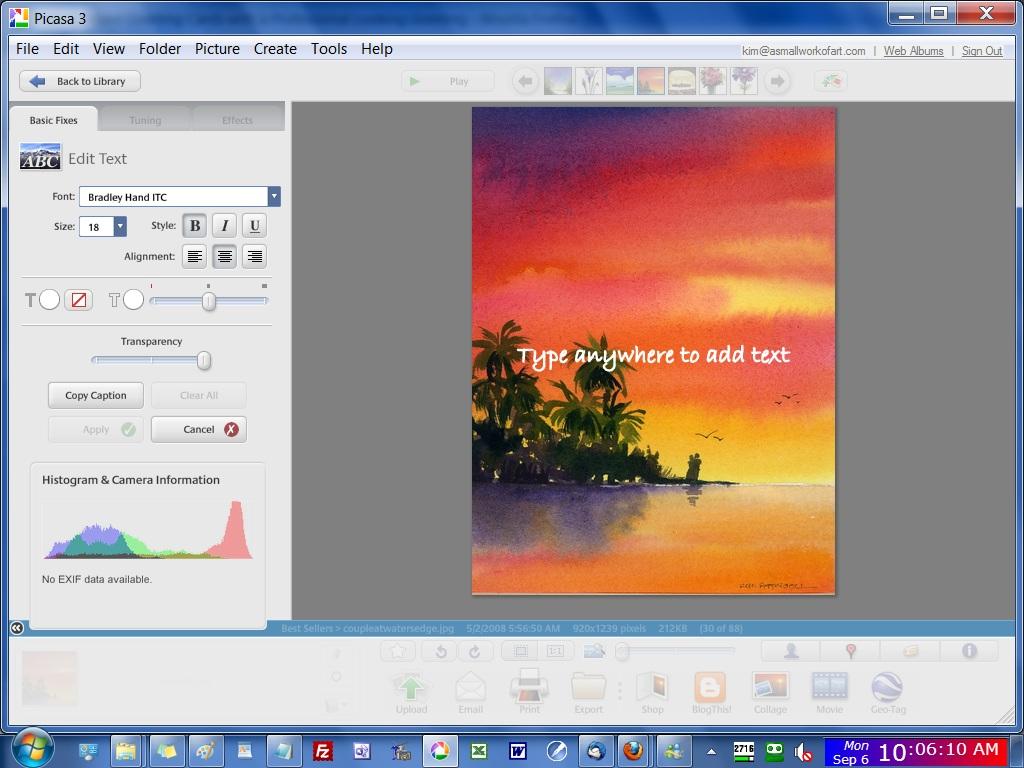Click the star favorite icon
Viewport: 1024px width, 768px height.
[x=398, y=651]
